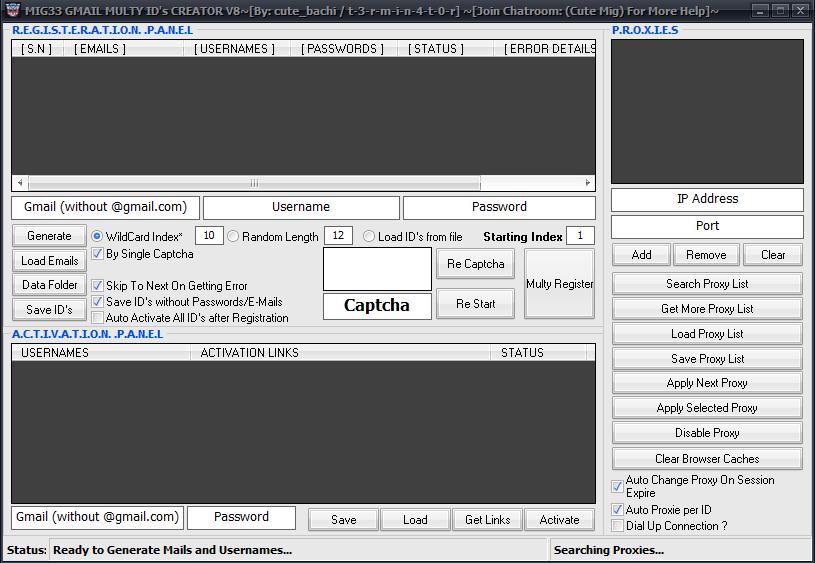Click the Search Proxy List button
Viewport: 815px width, 563px height.
tap(707, 284)
